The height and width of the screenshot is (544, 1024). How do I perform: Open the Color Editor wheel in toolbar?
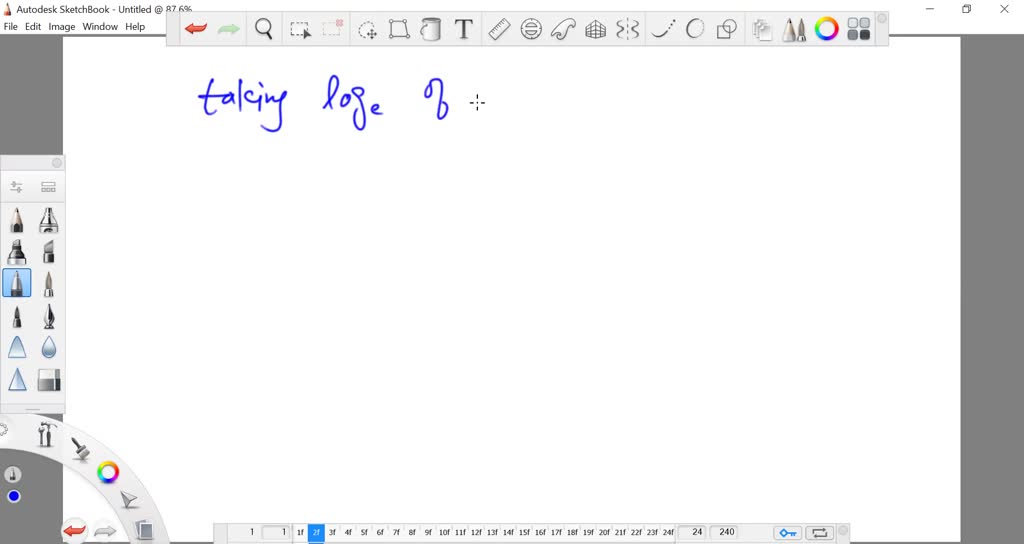tap(826, 29)
